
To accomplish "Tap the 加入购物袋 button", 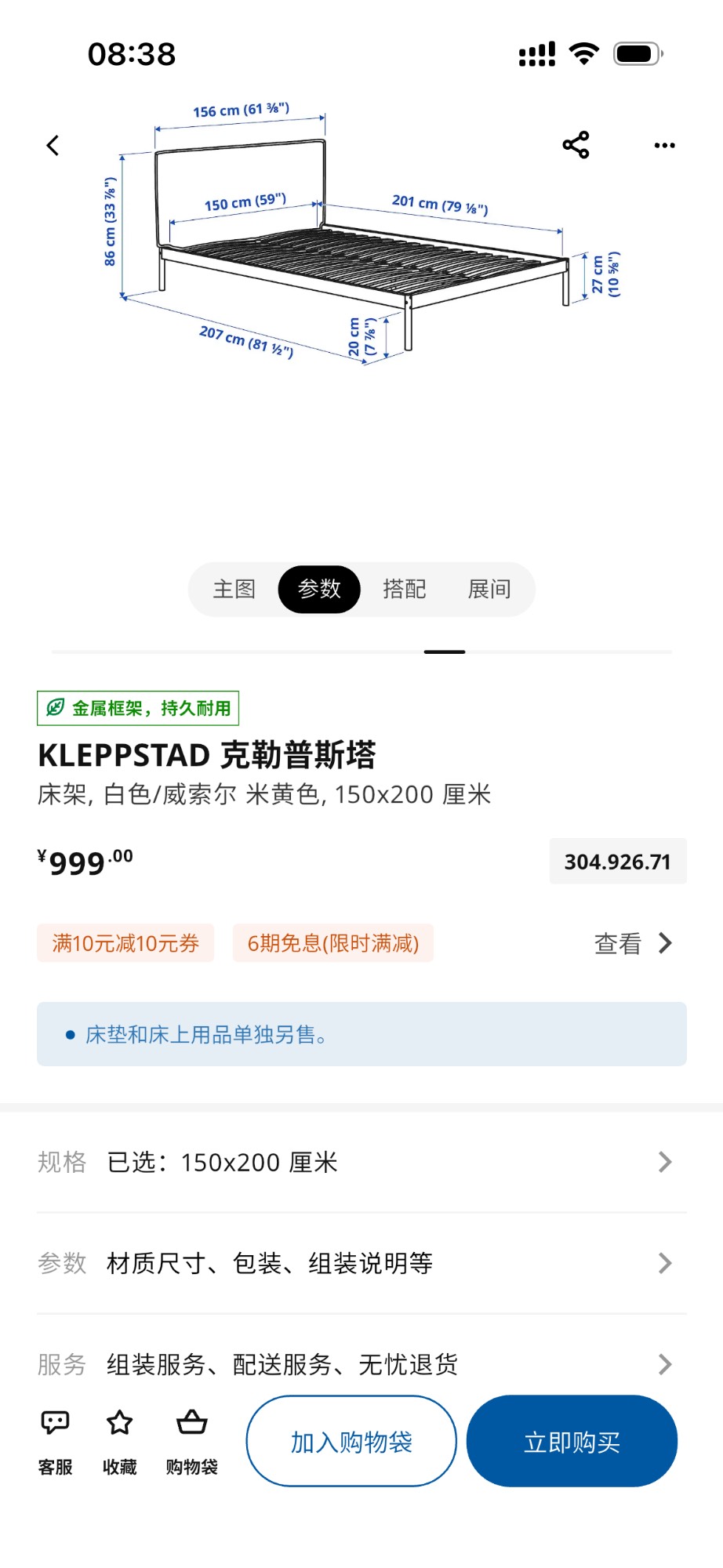I will tap(351, 1441).
